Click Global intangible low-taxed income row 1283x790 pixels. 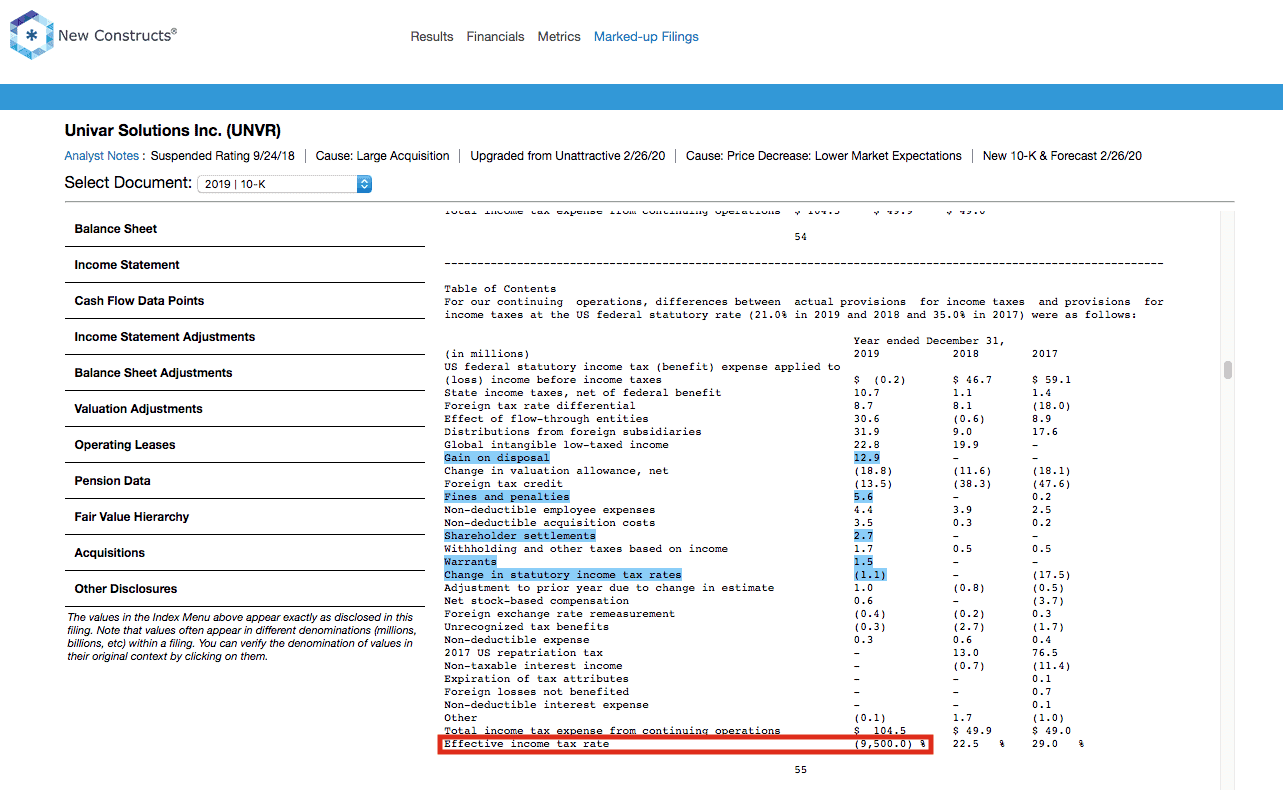pos(557,445)
